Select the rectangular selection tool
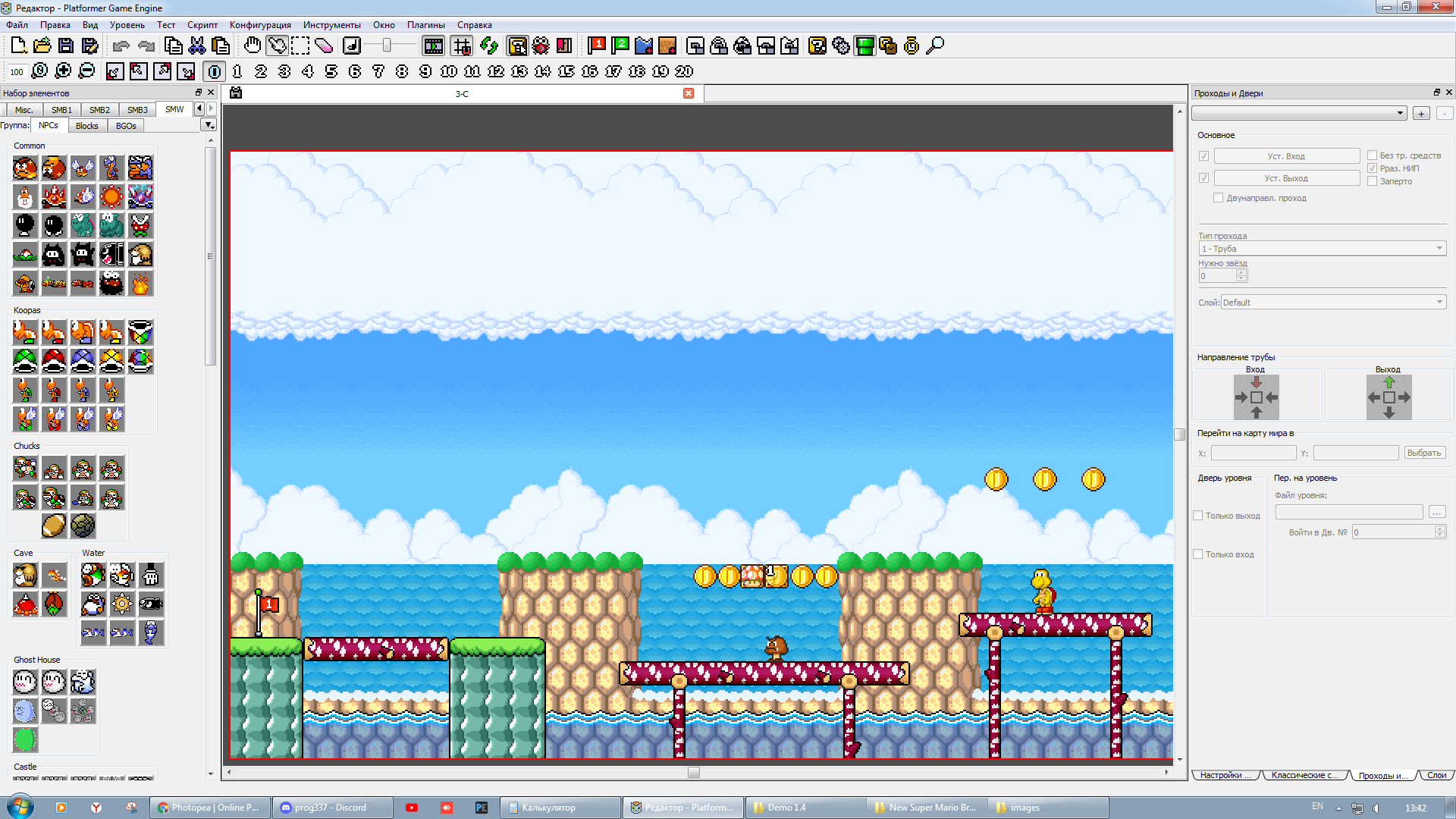This screenshot has width=1456, height=819. (300, 45)
